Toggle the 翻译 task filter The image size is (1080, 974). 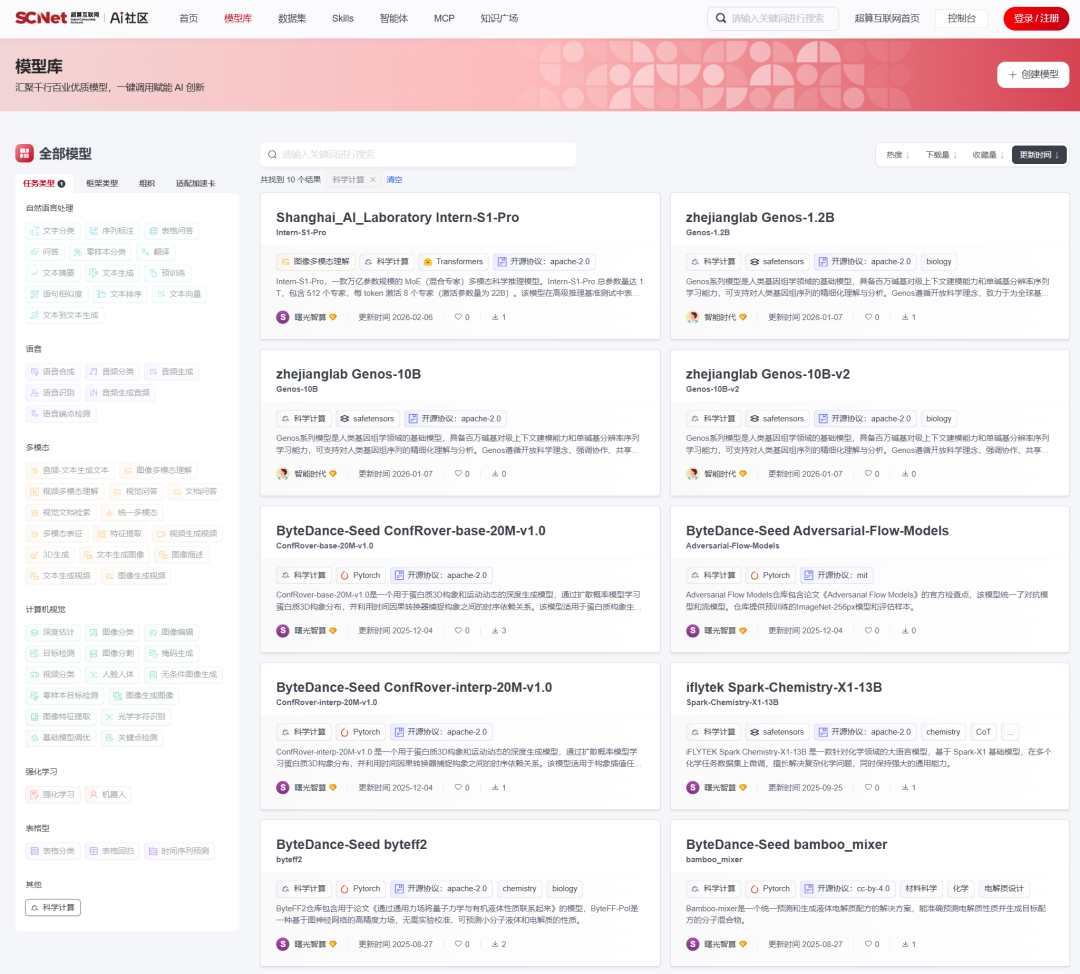[x=156, y=252]
